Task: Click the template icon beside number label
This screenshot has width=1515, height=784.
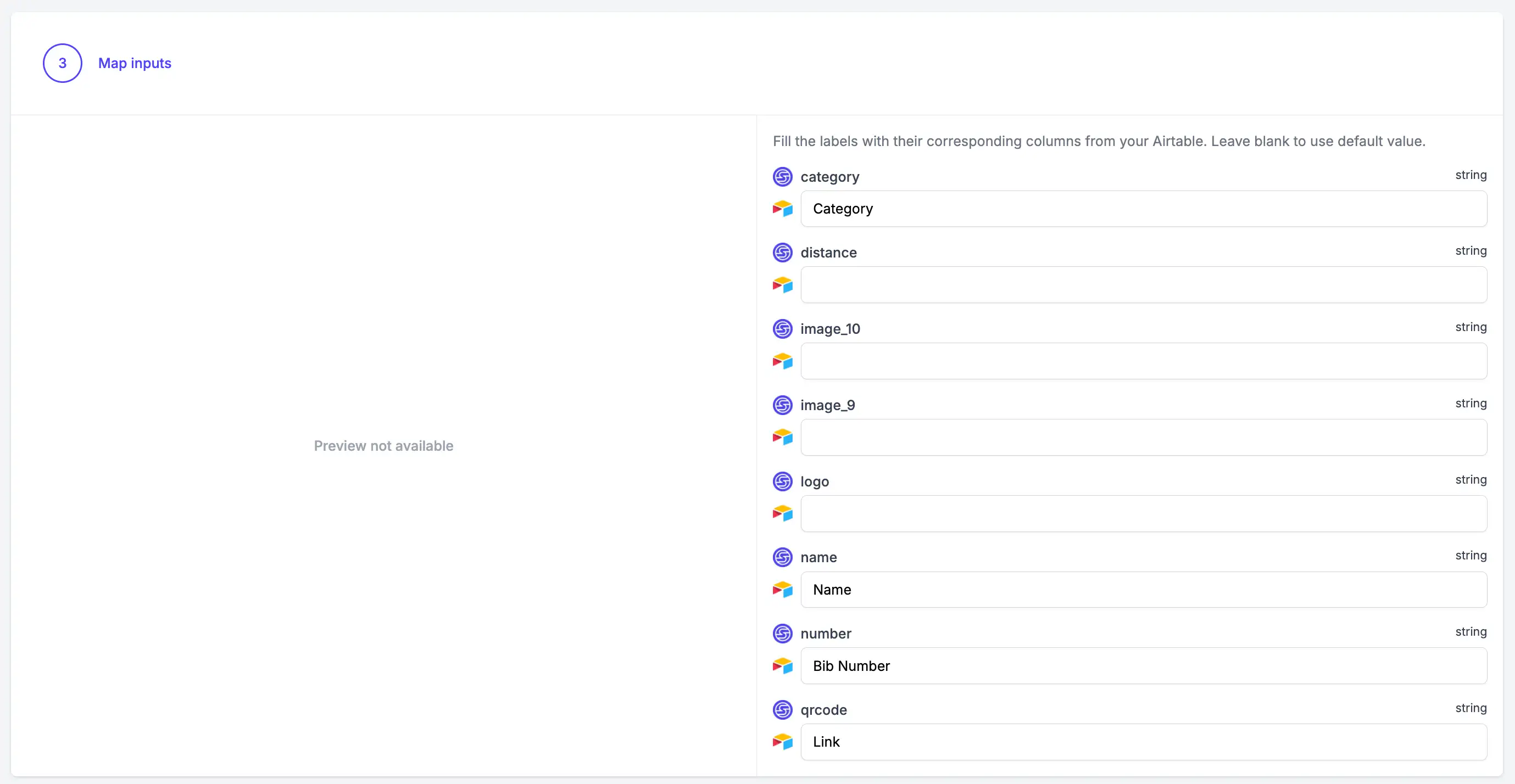Action: coord(782,634)
